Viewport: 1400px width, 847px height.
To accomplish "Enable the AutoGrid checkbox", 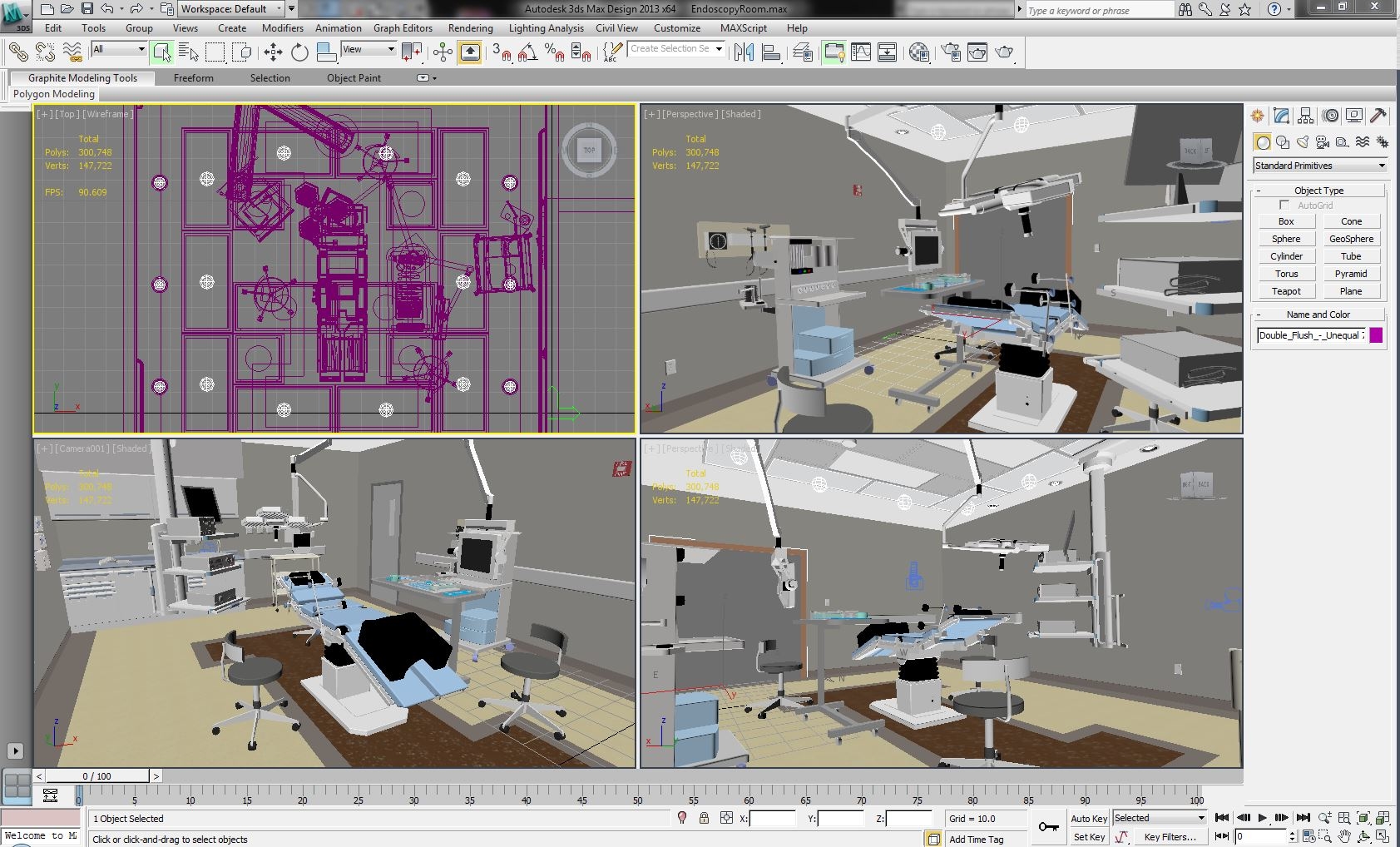I will point(1284,206).
